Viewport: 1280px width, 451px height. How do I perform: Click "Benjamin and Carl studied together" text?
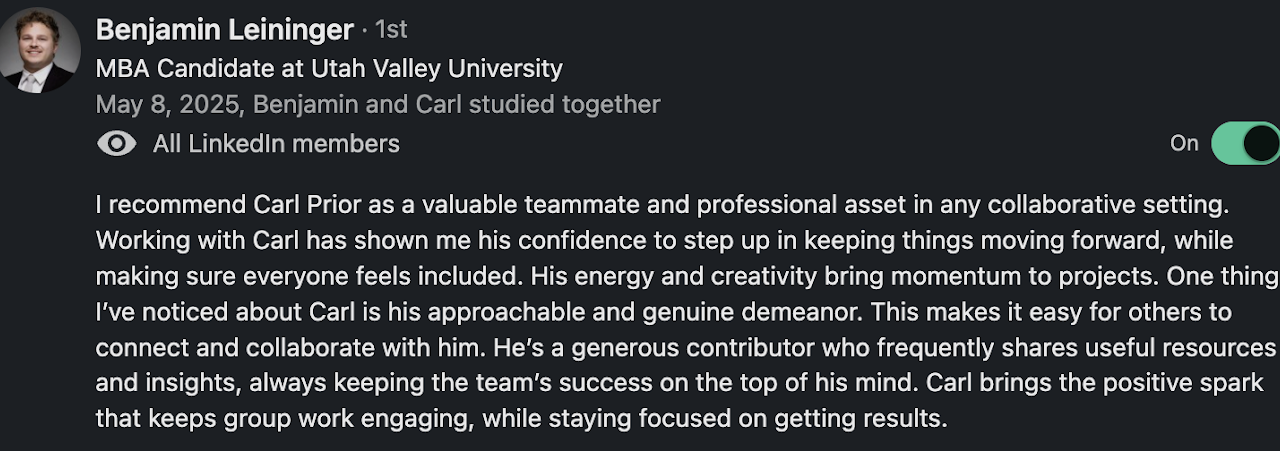[458, 104]
